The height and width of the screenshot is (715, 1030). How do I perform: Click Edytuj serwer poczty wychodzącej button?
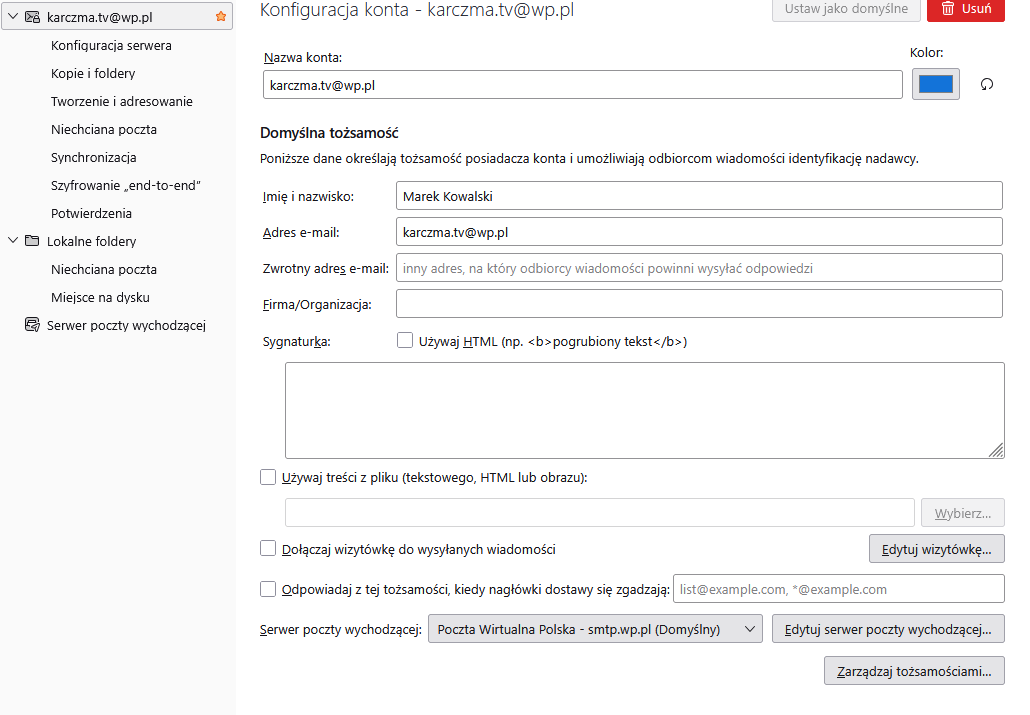pos(888,629)
